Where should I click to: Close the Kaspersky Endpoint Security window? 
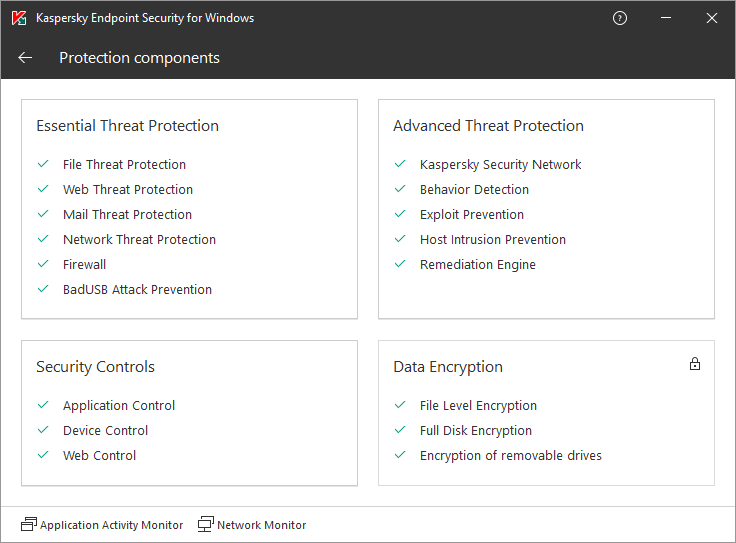(x=712, y=18)
